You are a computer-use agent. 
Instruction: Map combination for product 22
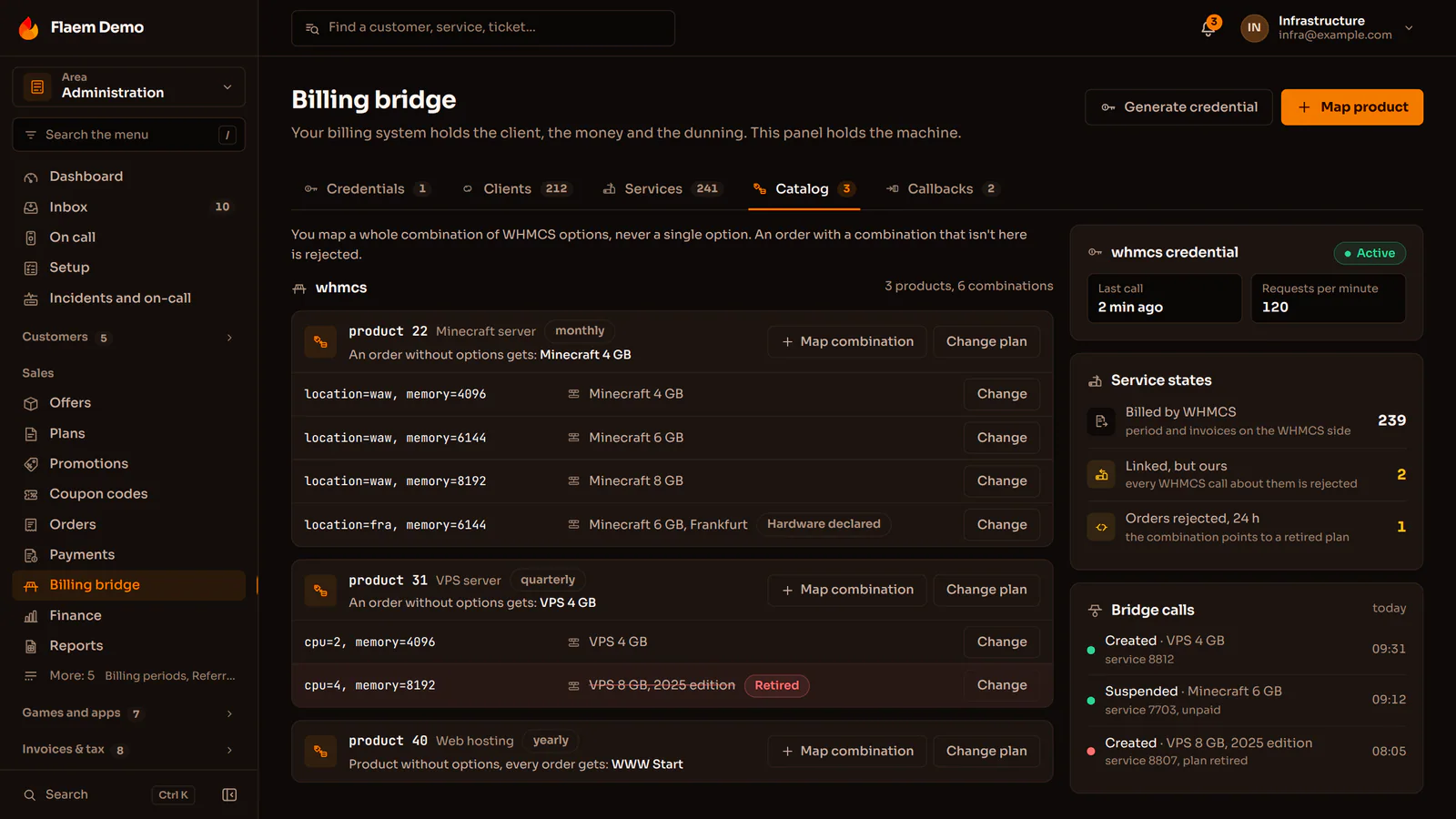(x=847, y=342)
